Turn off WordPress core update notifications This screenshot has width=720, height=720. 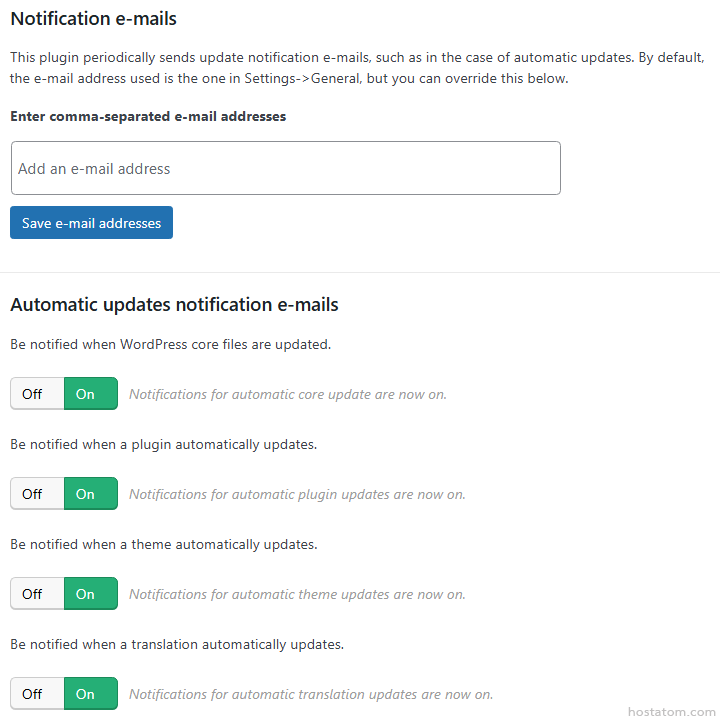coord(37,394)
